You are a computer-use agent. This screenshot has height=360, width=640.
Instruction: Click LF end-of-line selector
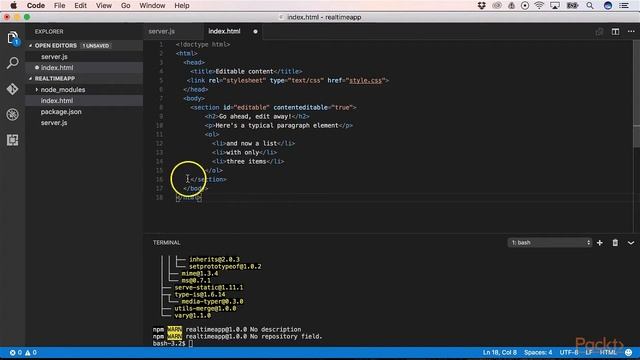point(589,352)
